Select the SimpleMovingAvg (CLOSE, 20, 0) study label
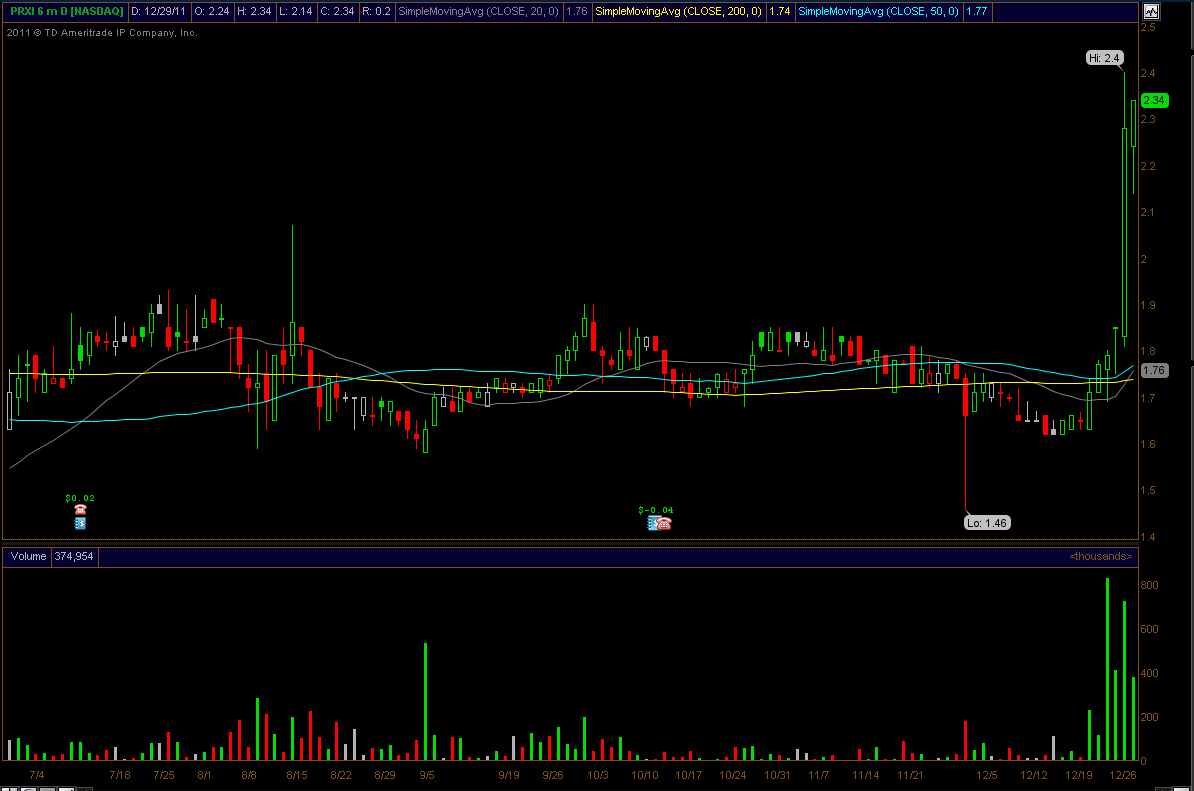 [478, 11]
